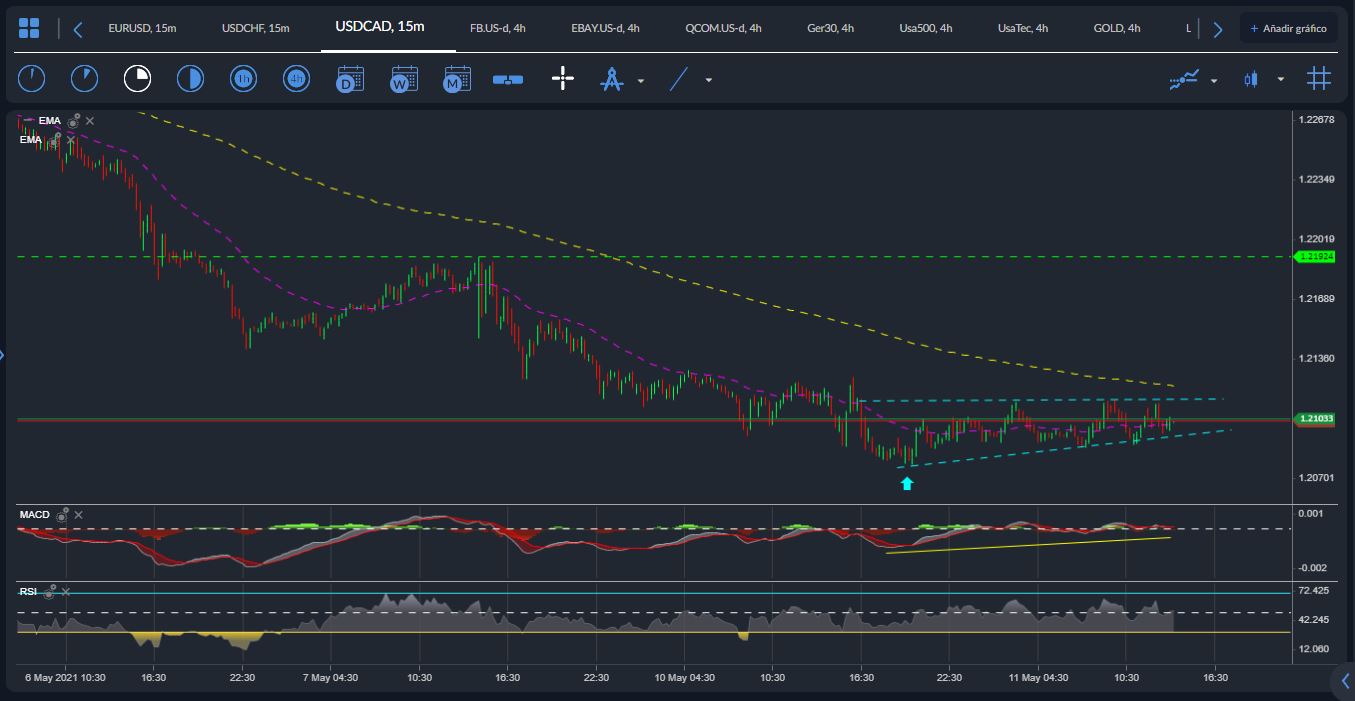
Task: Select the compass drawing tools icon
Action: [x=611, y=79]
